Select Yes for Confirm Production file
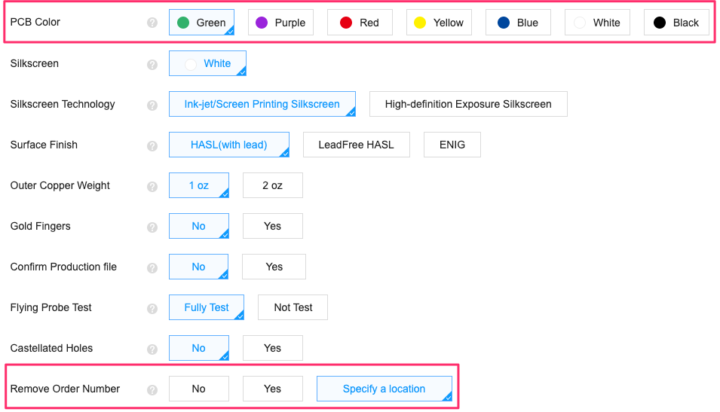 (x=274, y=267)
